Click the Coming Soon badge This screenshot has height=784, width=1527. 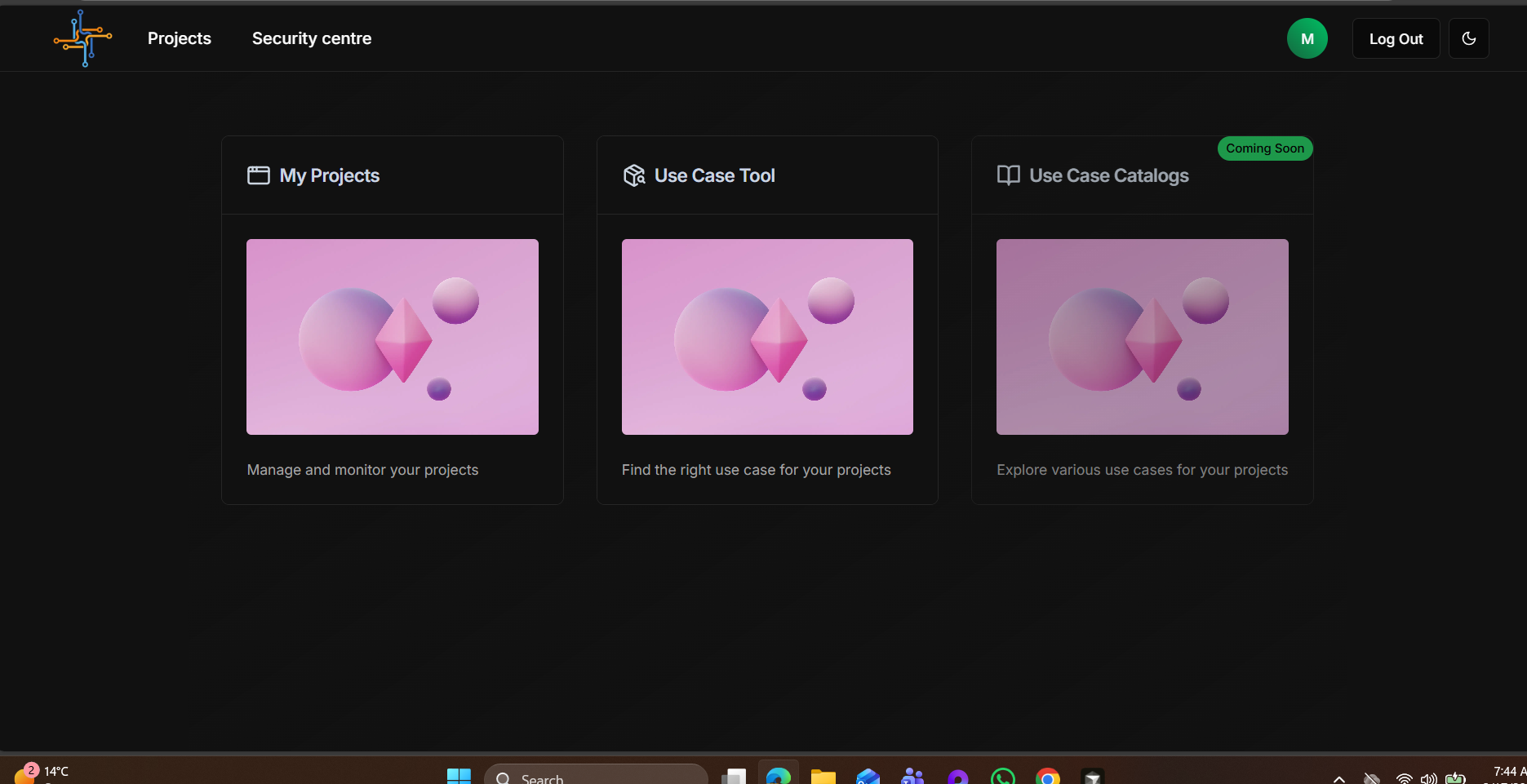click(x=1264, y=148)
